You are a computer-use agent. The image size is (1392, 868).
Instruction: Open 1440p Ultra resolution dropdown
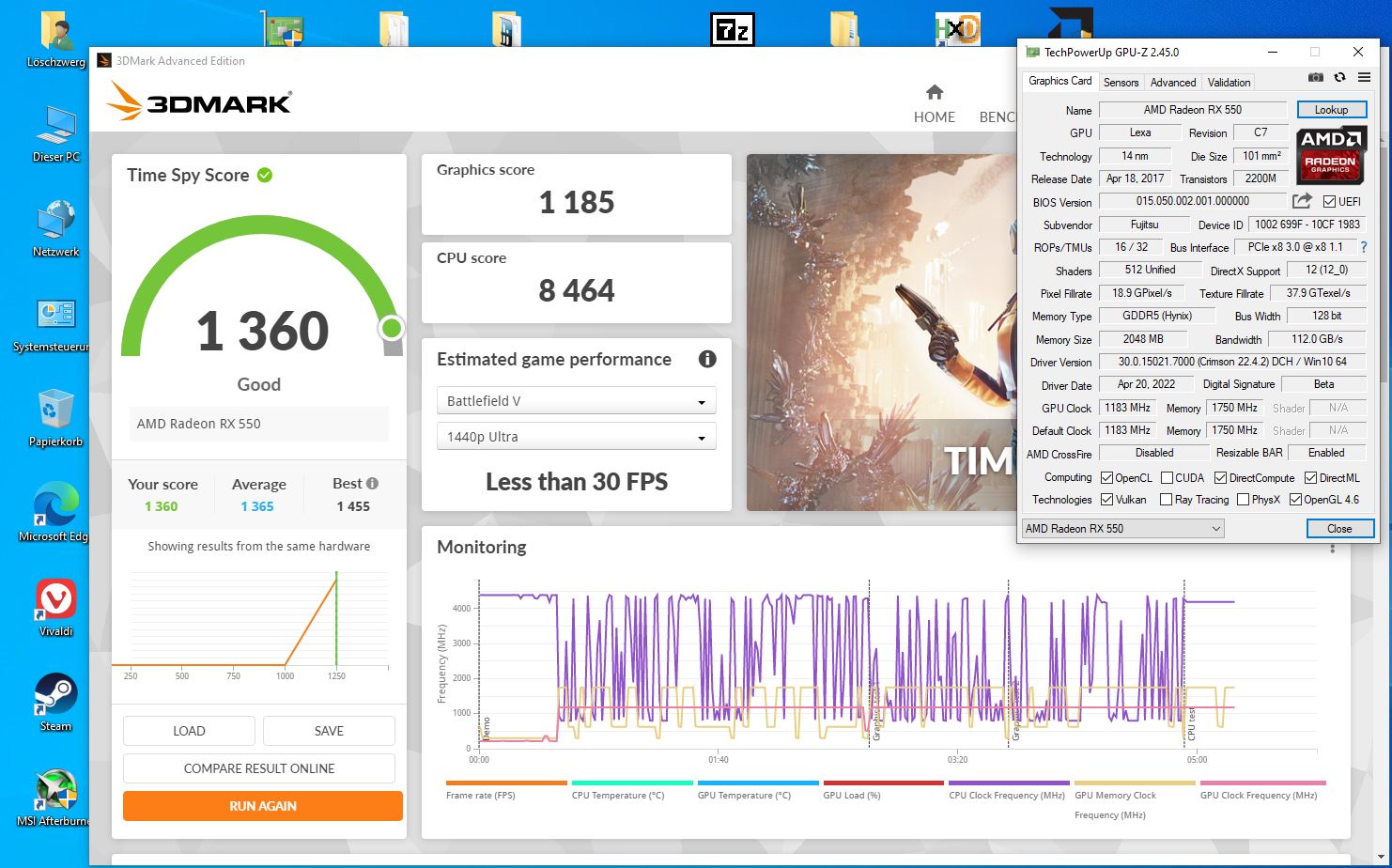[577, 437]
